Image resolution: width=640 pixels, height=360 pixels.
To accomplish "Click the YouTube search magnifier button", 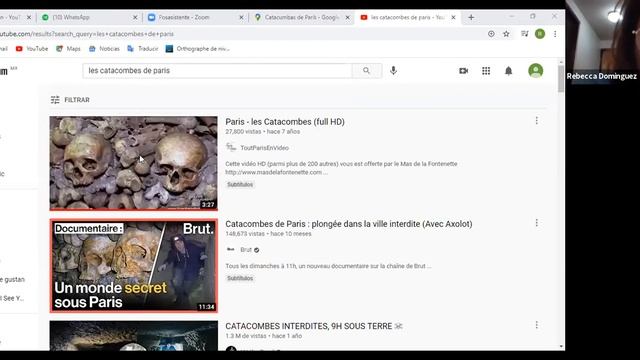I will [x=367, y=71].
